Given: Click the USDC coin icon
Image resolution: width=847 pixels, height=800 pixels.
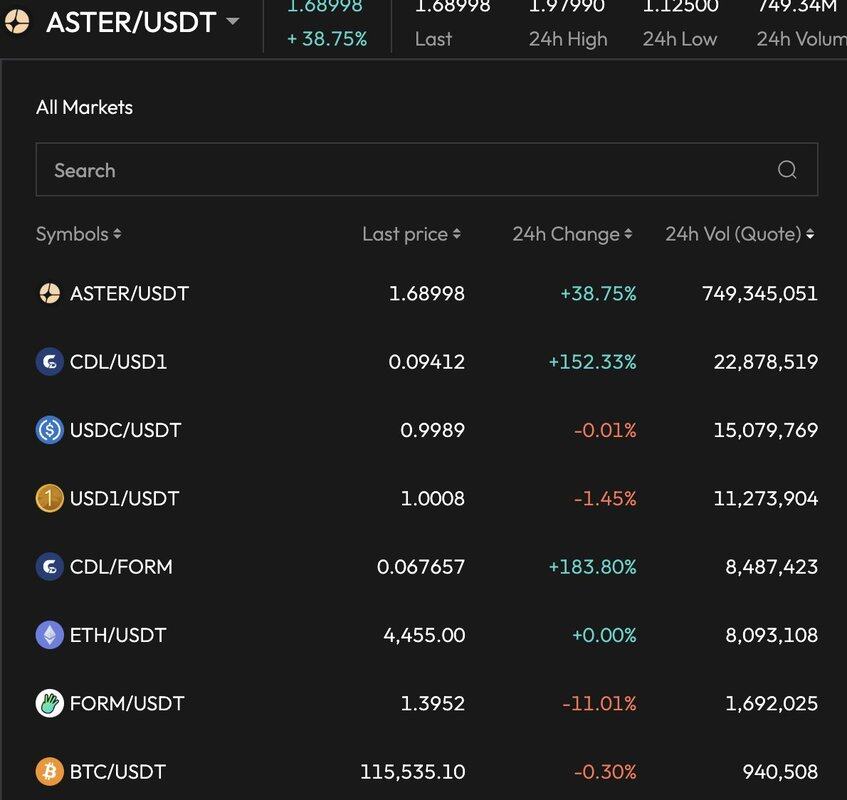Looking at the screenshot, I should pyautogui.click(x=50, y=430).
